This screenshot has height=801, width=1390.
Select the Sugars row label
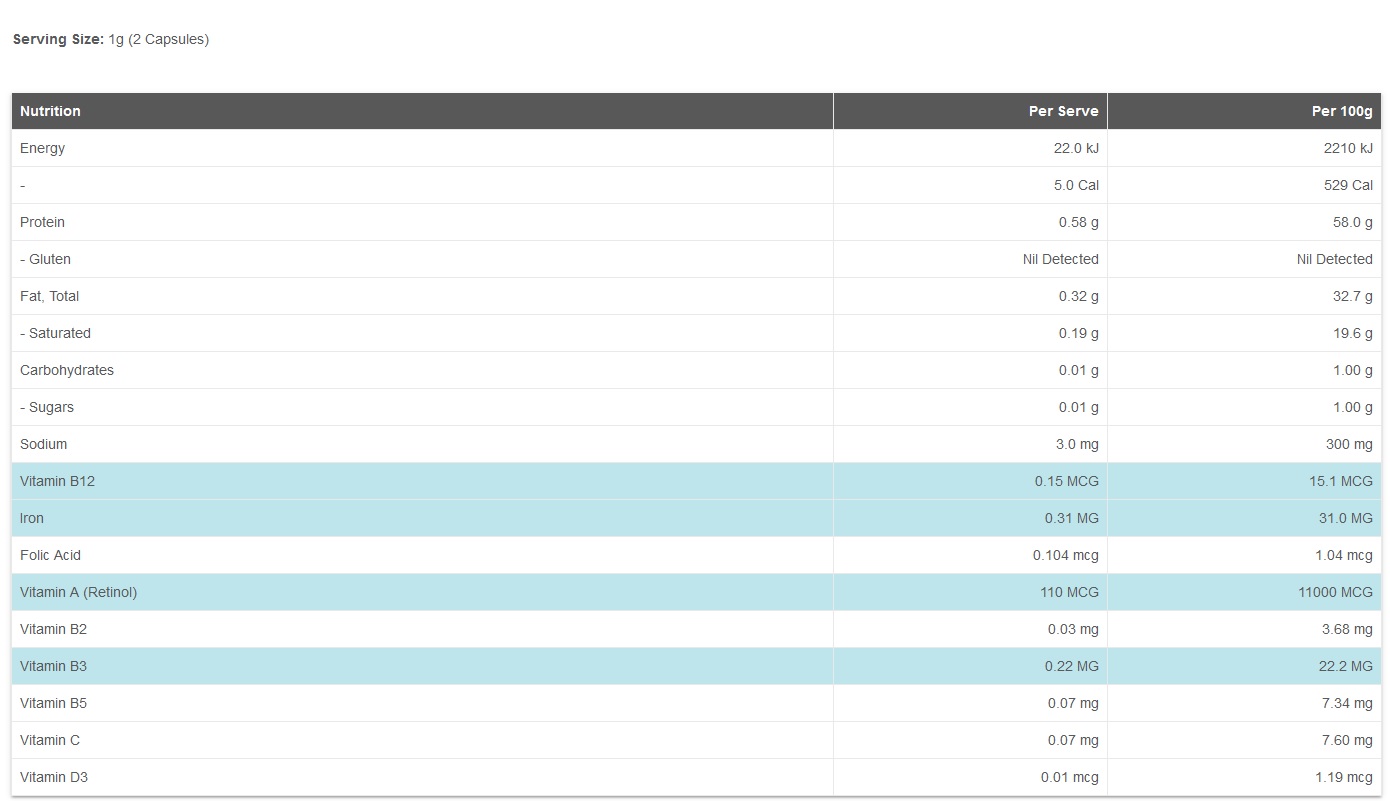(47, 407)
